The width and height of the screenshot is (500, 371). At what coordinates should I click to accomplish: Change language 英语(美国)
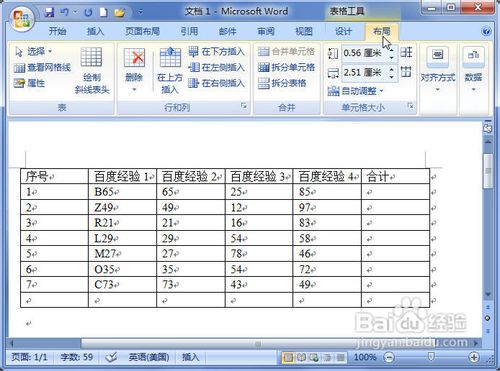[x=149, y=357]
